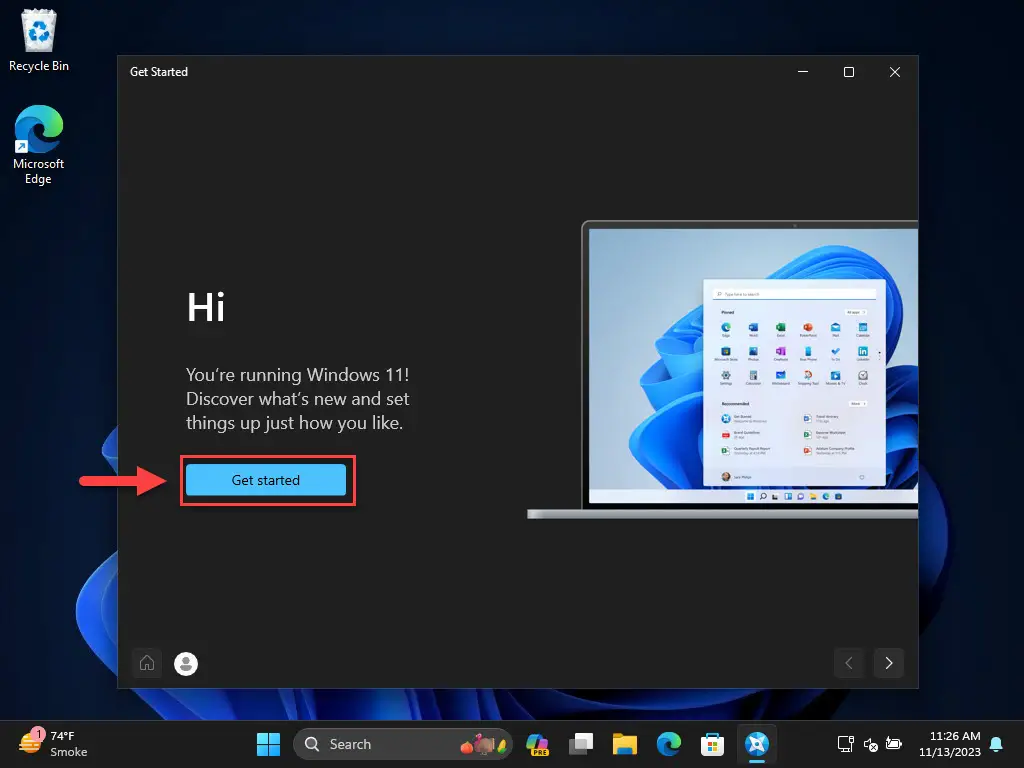Launch Copilot preview from the taskbar

tap(537, 744)
